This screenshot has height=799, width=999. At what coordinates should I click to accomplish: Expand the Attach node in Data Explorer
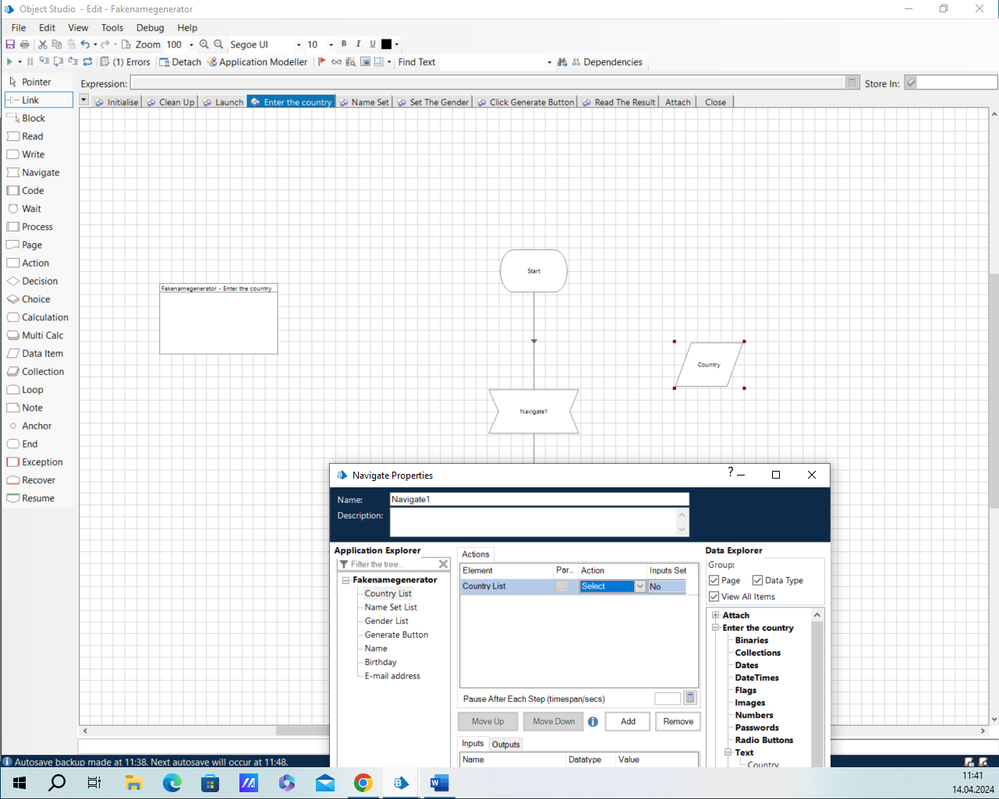pos(716,615)
